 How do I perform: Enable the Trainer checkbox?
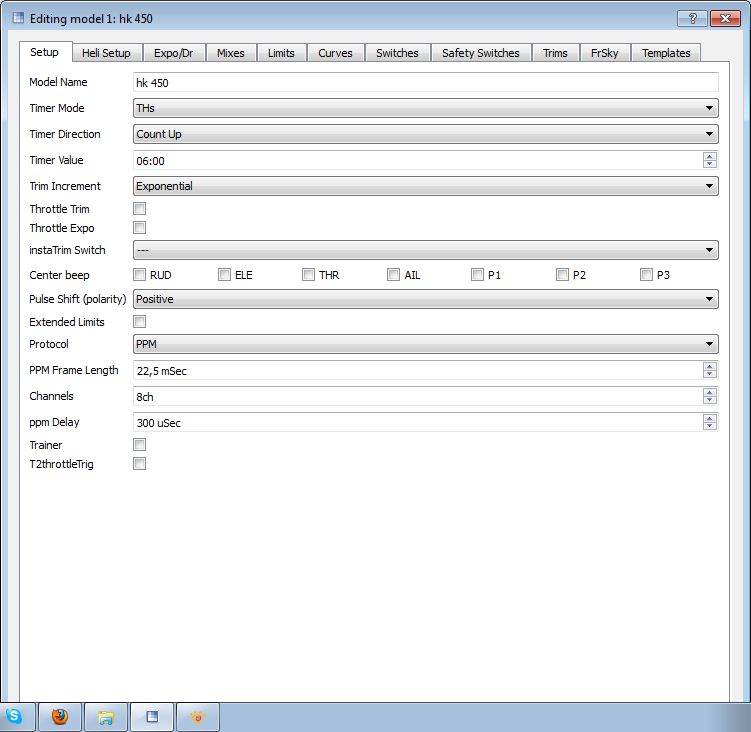coord(140,445)
